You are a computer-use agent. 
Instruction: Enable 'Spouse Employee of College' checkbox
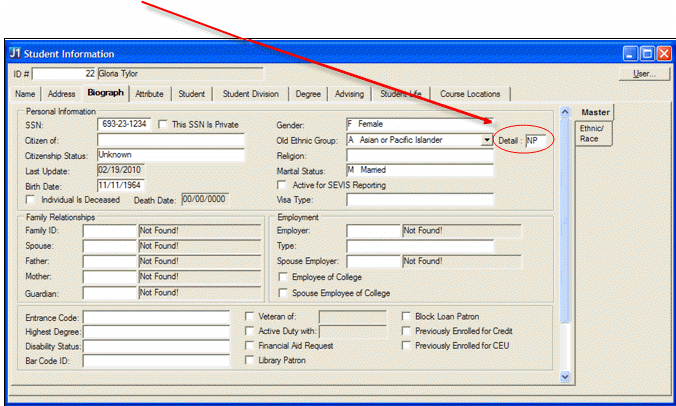(283, 293)
